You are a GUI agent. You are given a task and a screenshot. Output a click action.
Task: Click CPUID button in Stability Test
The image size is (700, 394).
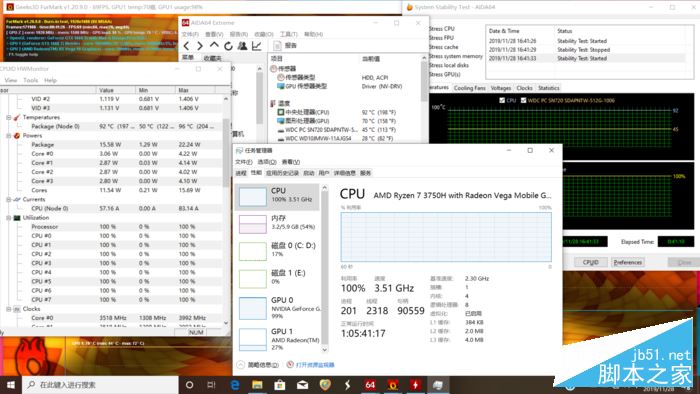(x=590, y=262)
